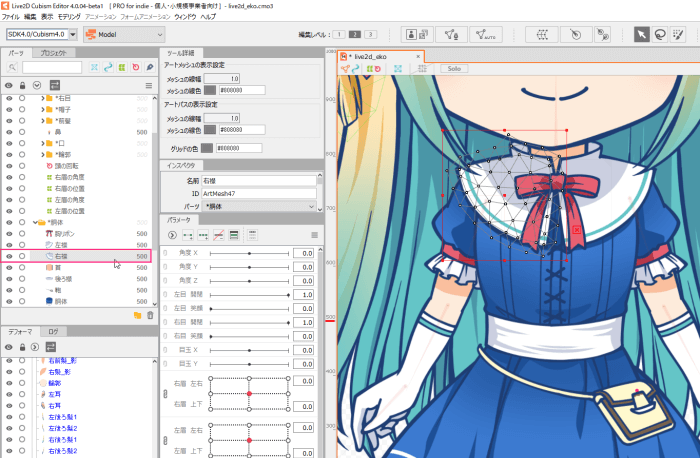
Task: Click the Parts panel search input box
Action: (52, 67)
